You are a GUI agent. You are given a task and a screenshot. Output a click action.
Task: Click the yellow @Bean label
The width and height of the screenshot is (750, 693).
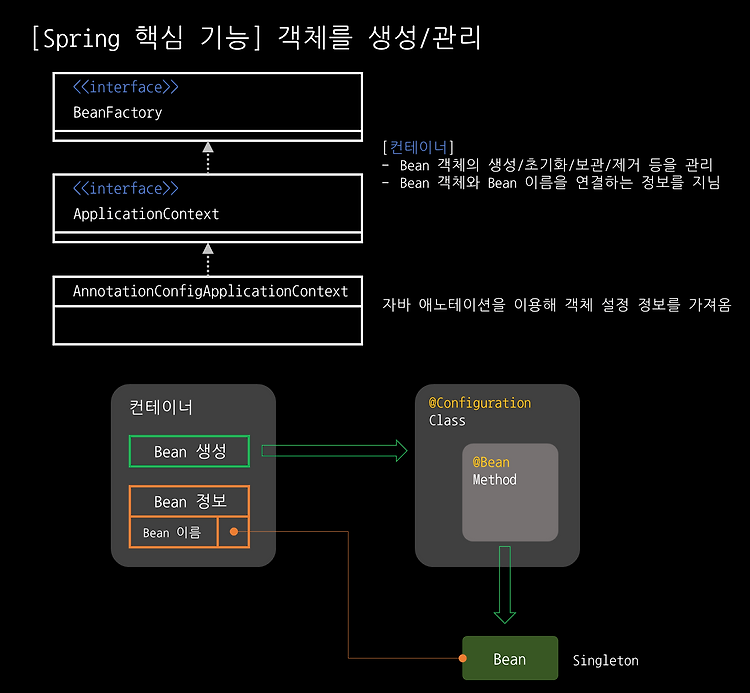pyautogui.click(x=491, y=462)
